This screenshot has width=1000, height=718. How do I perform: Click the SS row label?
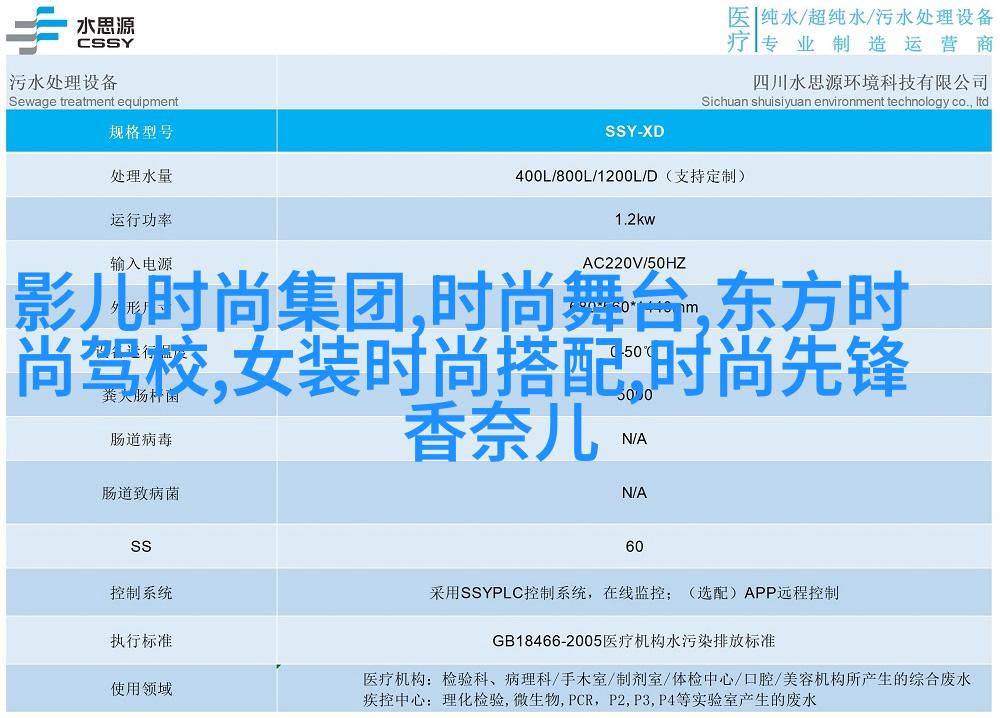(x=141, y=546)
